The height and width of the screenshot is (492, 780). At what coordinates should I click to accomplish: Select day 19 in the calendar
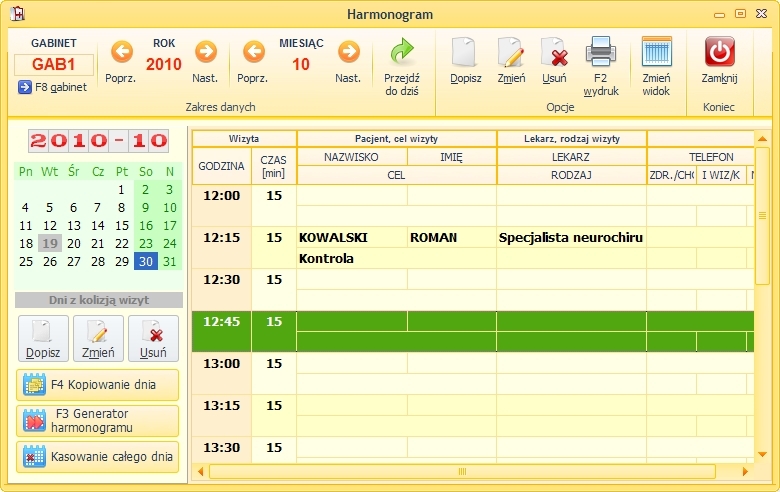50,243
